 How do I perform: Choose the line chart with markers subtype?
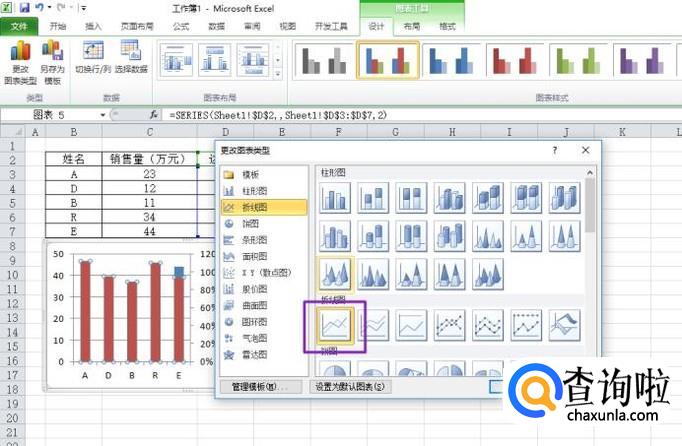coord(450,324)
